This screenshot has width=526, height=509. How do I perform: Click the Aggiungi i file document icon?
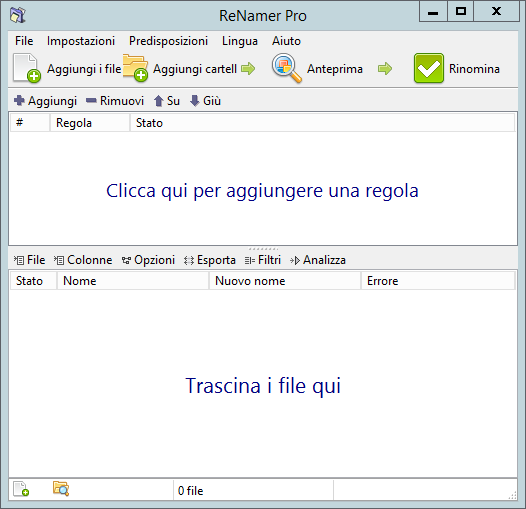(27, 68)
